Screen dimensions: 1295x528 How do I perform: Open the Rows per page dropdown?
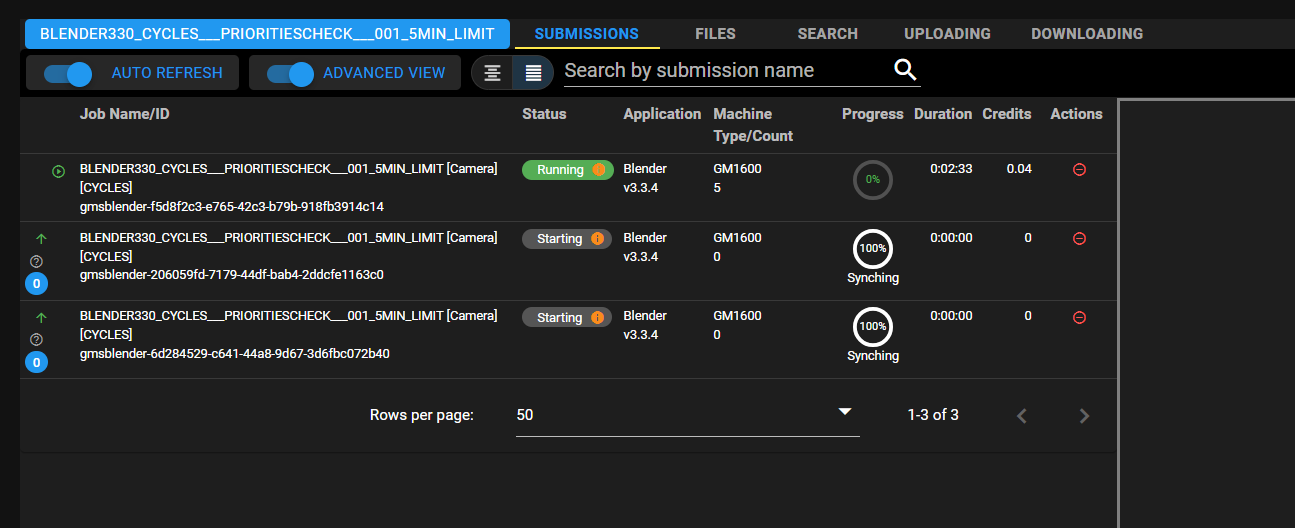(687, 414)
